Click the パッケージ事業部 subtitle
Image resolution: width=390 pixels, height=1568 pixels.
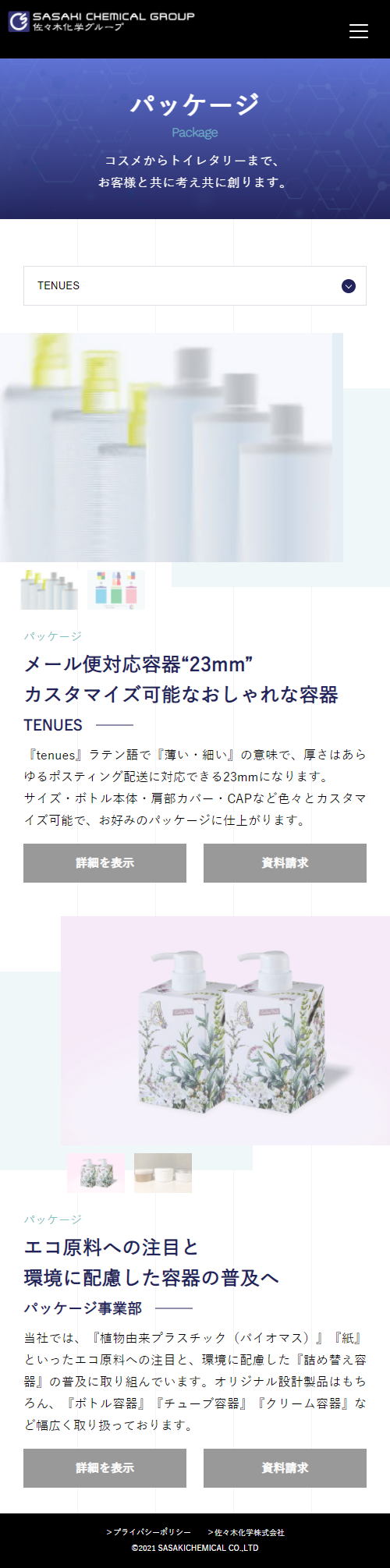point(83,1308)
